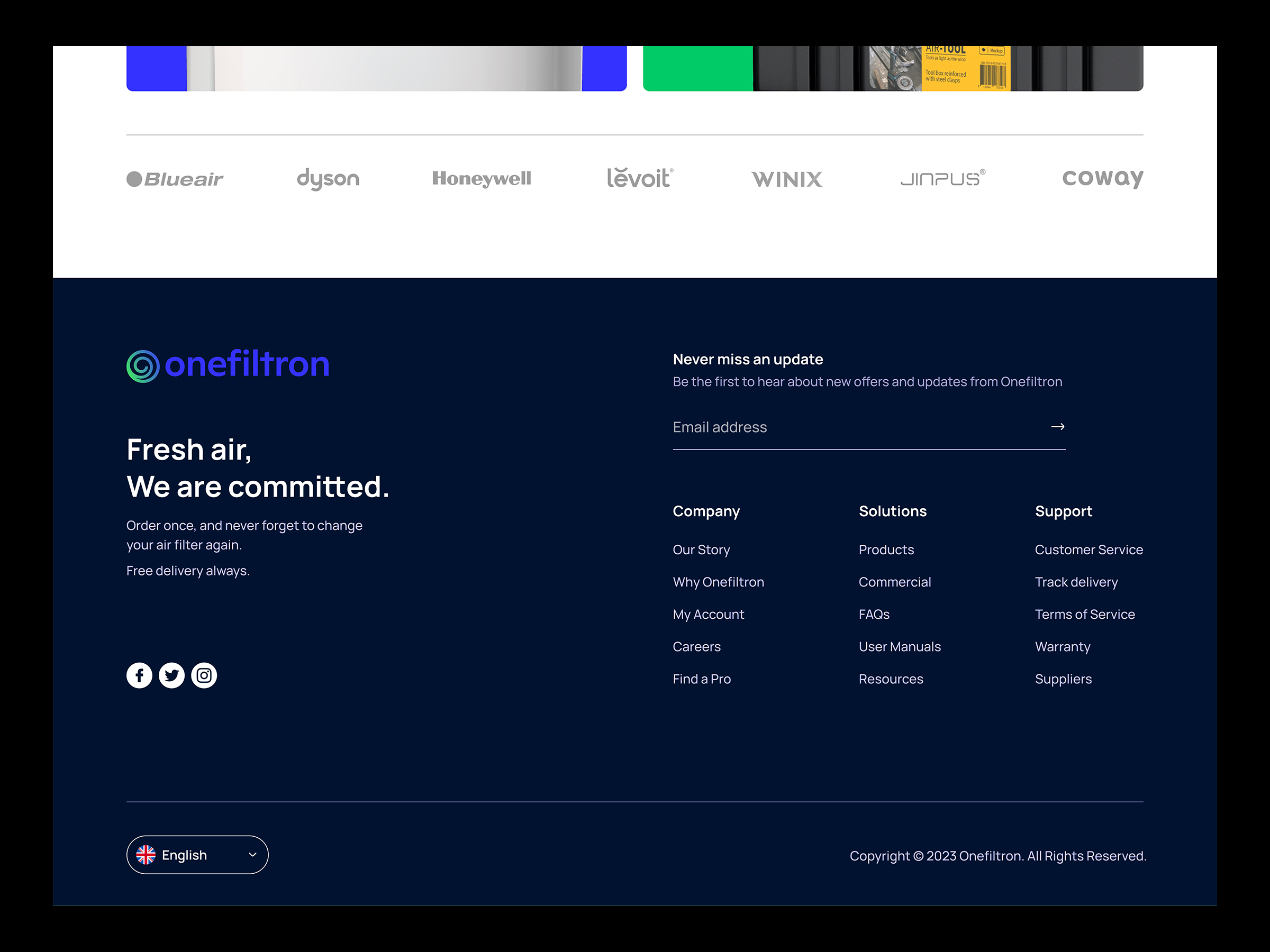Click the Customer Service support link
The height and width of the screenshot is (952, 1270).
pyautogui.click(x=1089, y=549)
